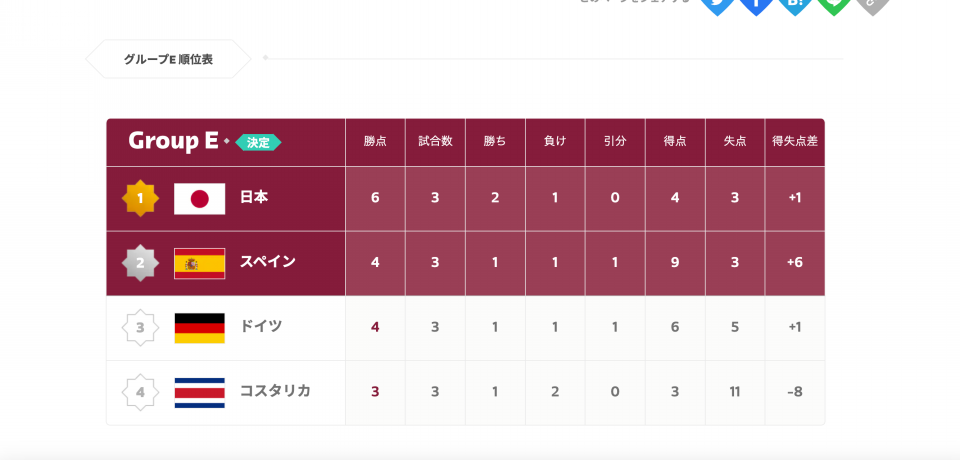Image resolution: width=960 pixels, height=460 pixels.
Task: Share via Hatena Bookmark icon
Action: (795, 4)
